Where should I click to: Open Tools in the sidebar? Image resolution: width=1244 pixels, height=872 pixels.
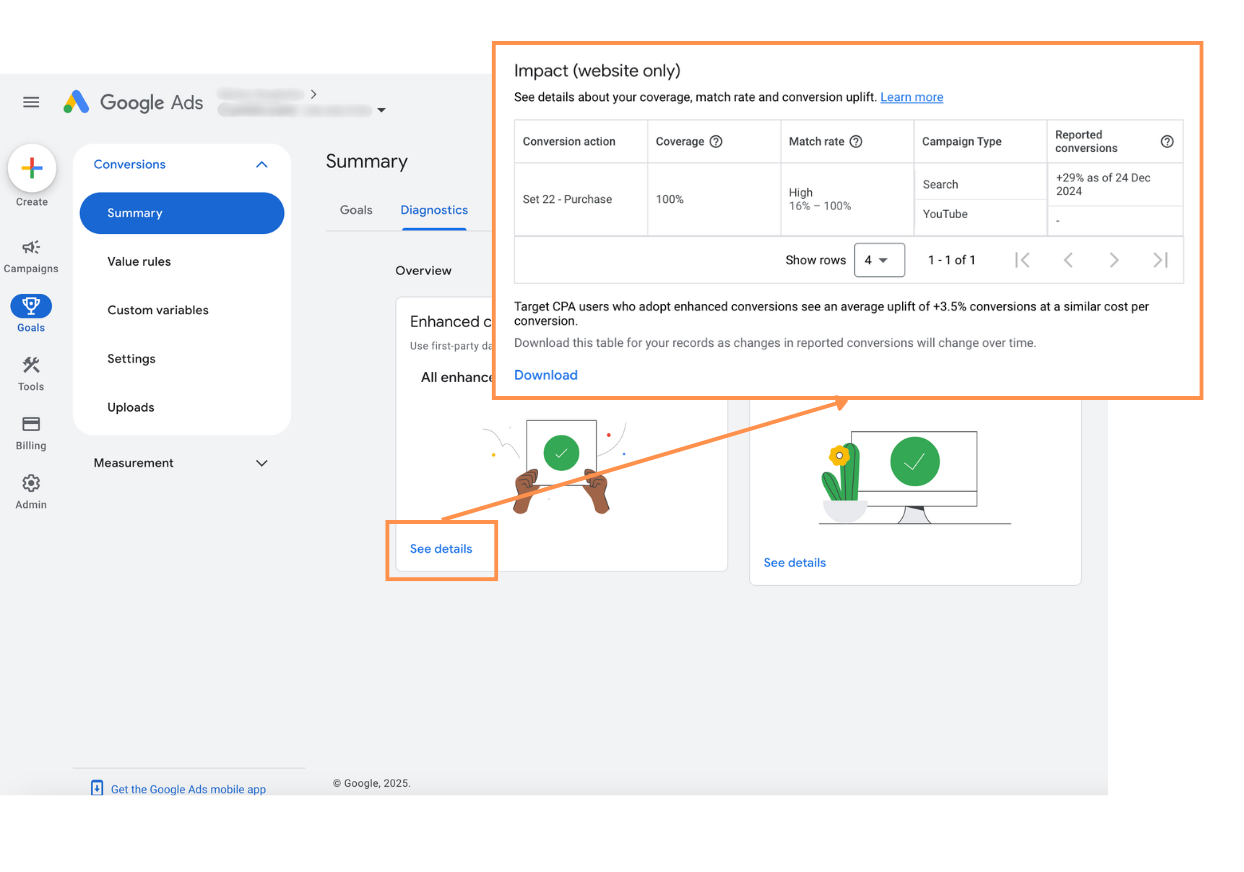pyautogui.click(x=31, y=374)
